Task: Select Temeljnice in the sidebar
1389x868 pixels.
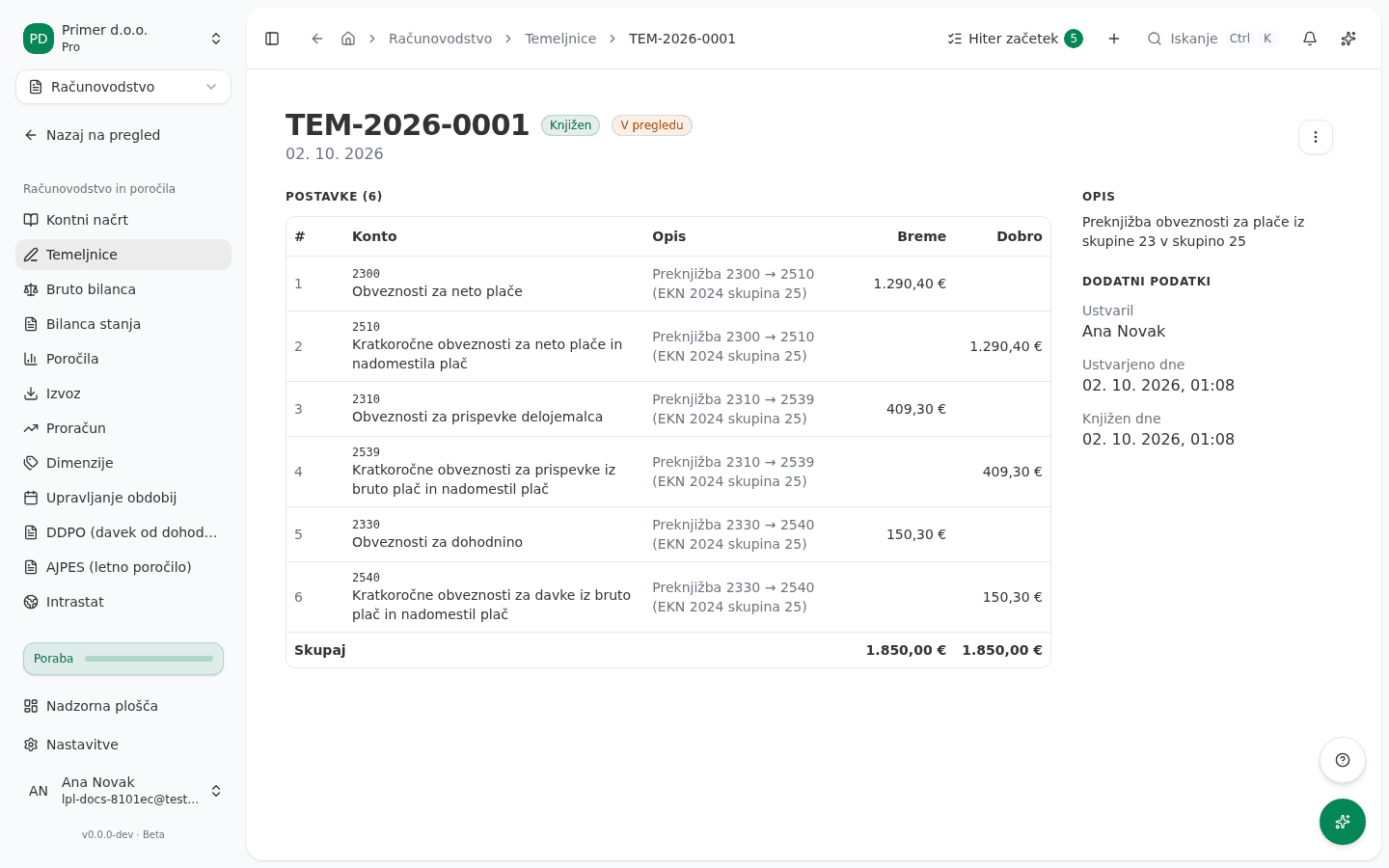Action: point(123,255)
